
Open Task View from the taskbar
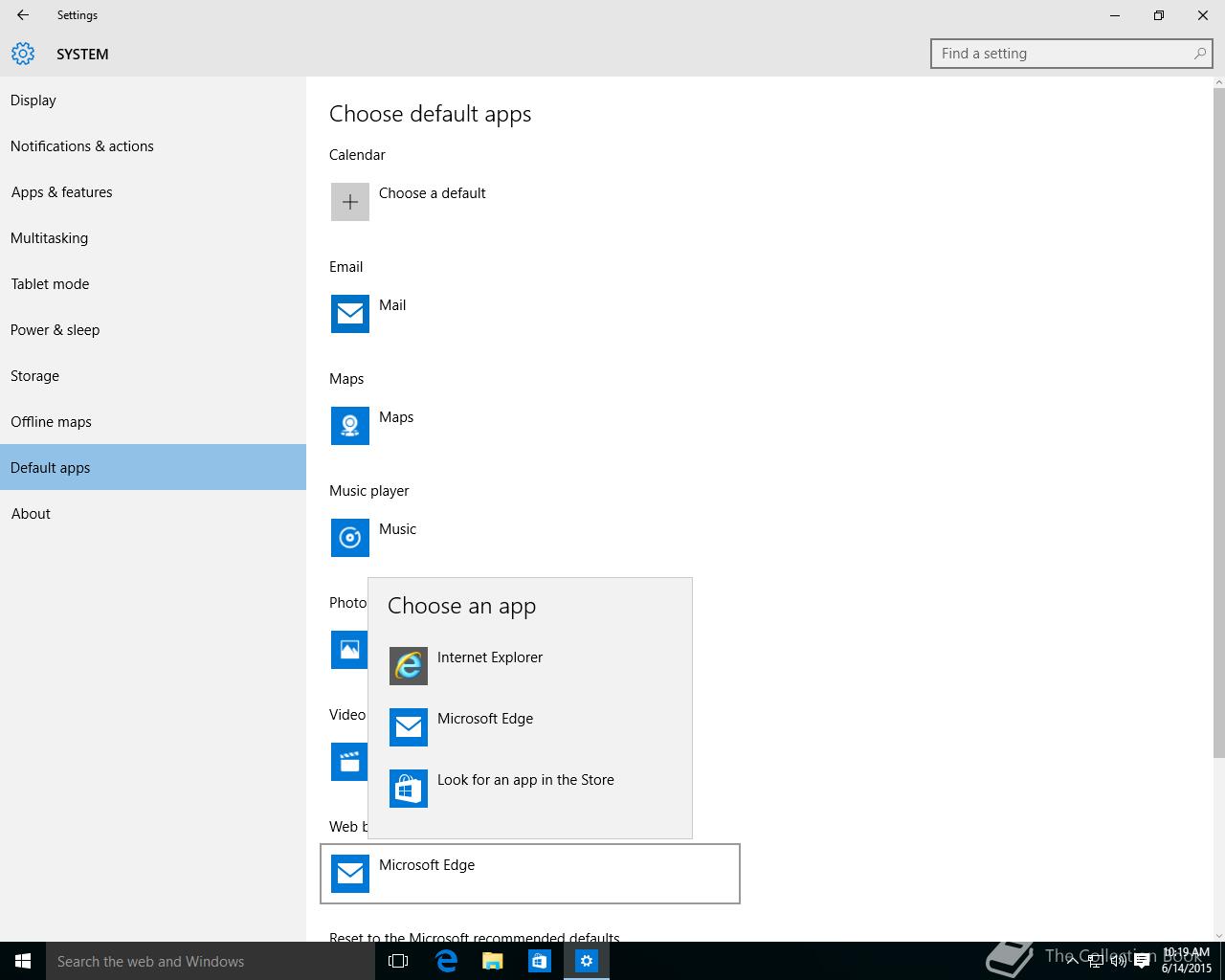point(398,961)
